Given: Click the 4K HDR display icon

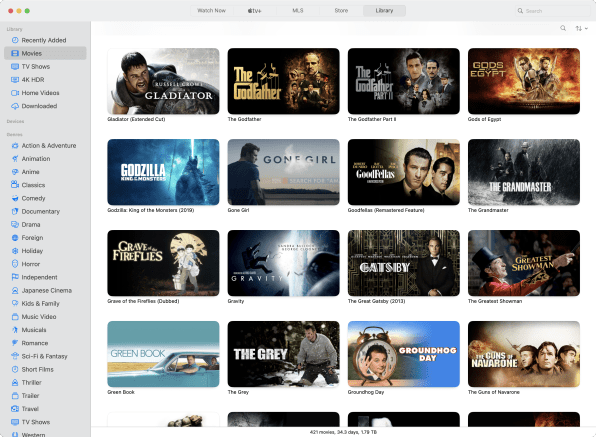Looking at the screenshot, I should tap(15, 80).
